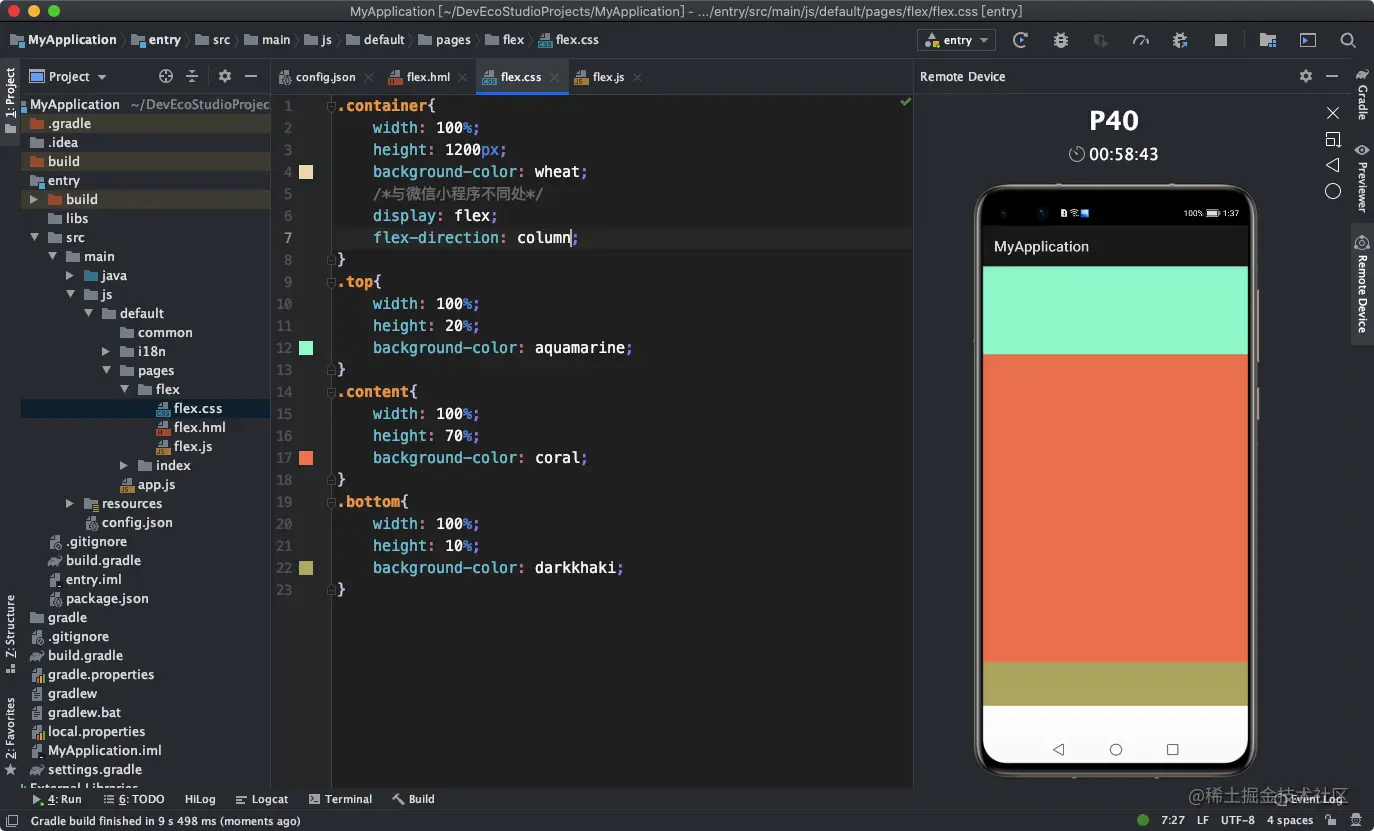Tap the phone's recent apps square
Image resolution: width=1374 pixels, height=831 pixels.
point(1173,749)
